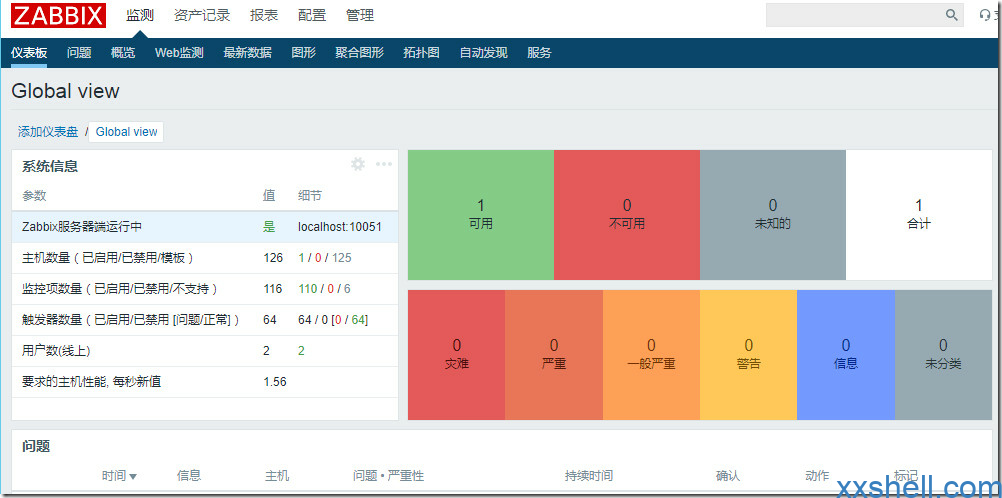Open system info widget gear settings
The height and width of the screenshot is (498, 1002).
click(x=358, y=164)
